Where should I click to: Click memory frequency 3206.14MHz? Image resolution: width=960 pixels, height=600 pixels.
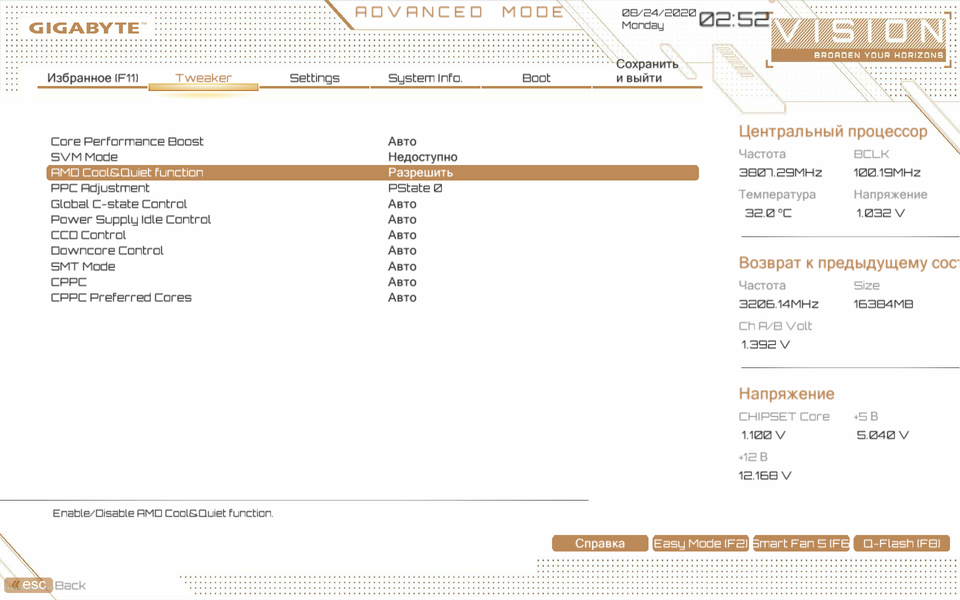pos(779,304)
